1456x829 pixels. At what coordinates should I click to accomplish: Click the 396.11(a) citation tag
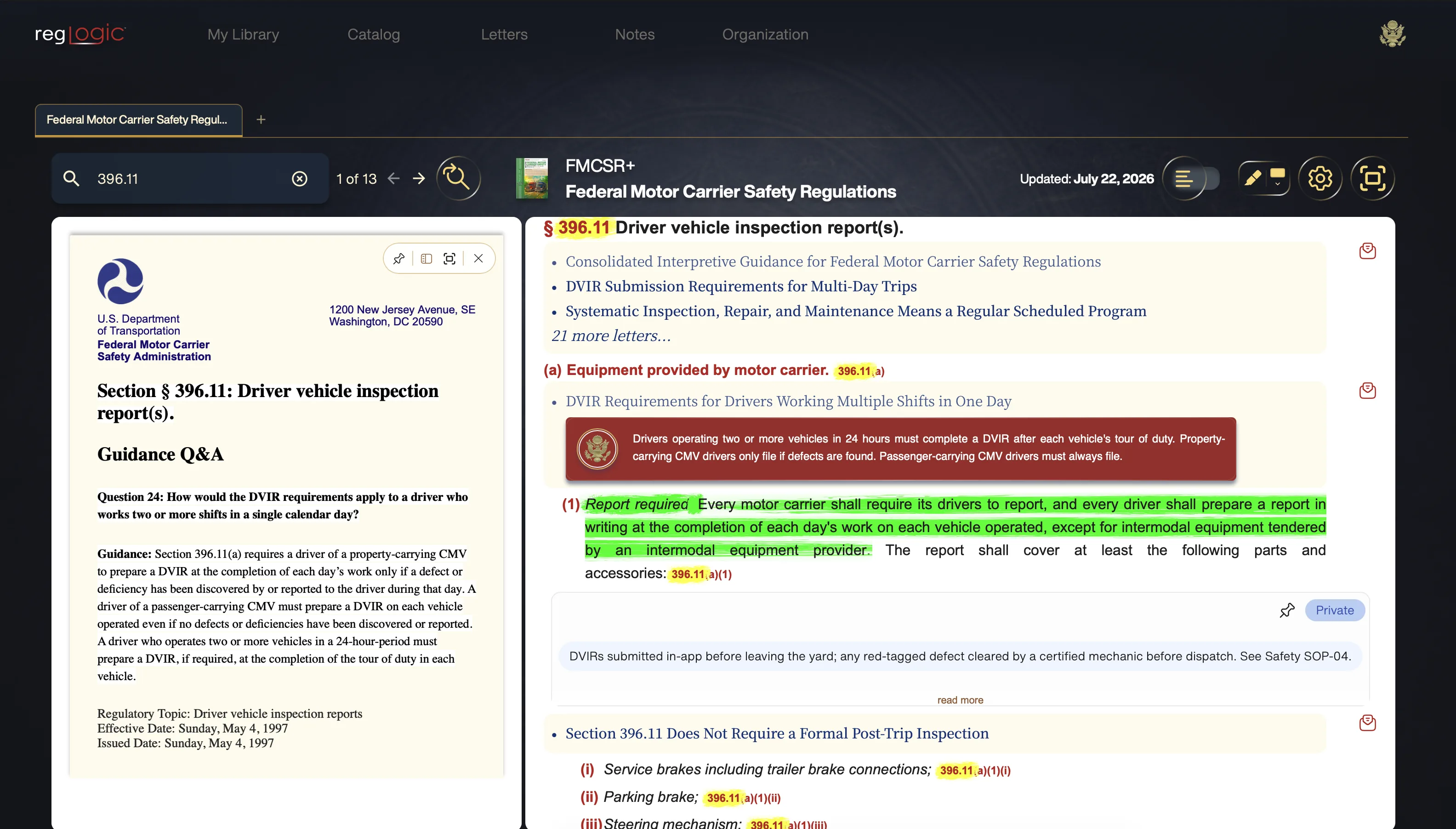pos(860,371)
